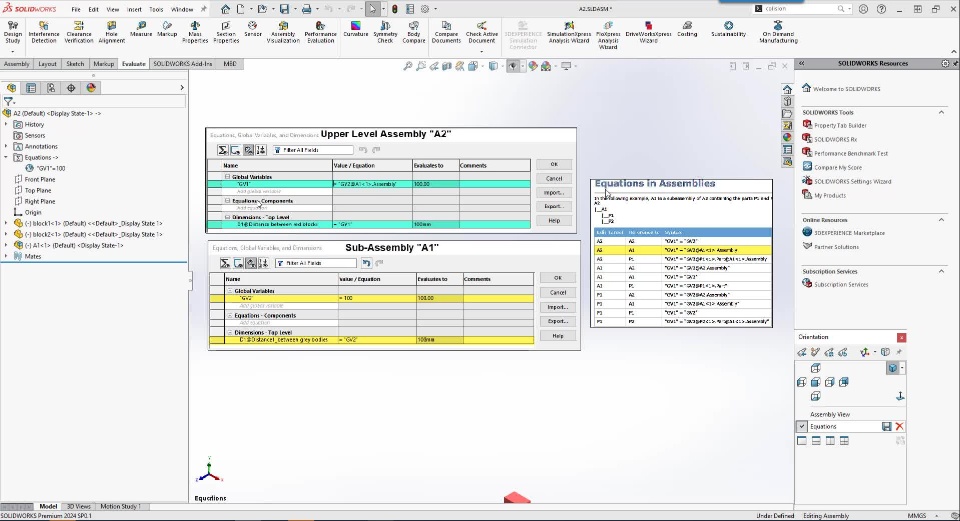Viewport: 960px width, 521px height.
Task: Run the Performance Evaluation tool
Action: pos(320,32)
